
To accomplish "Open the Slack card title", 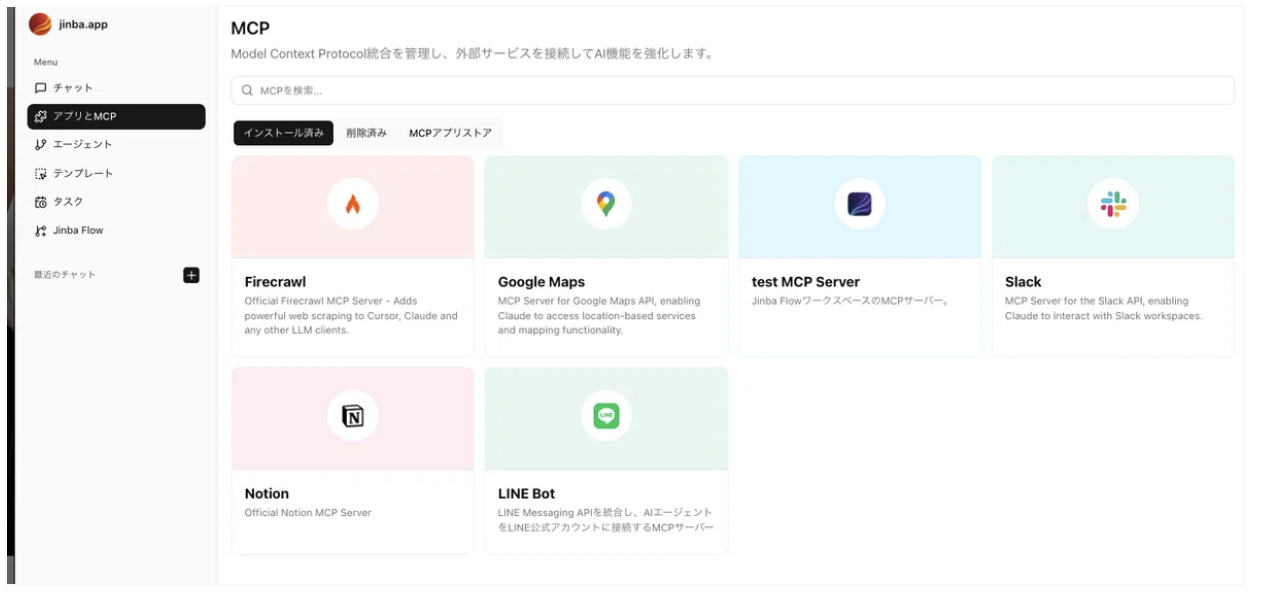I will pyautogui.click(x=1023, y=282).
